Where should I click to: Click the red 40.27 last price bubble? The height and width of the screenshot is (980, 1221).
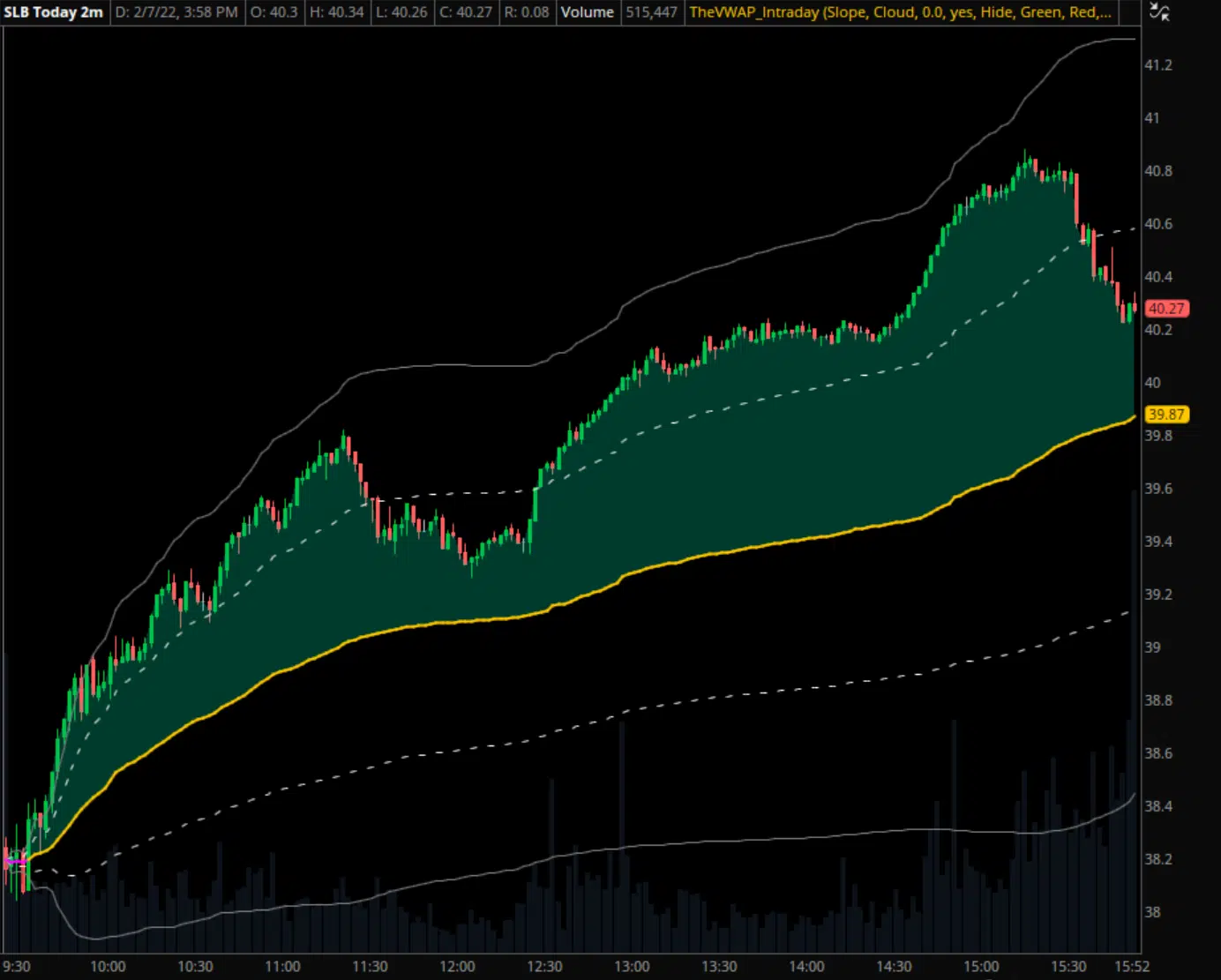1166,309
